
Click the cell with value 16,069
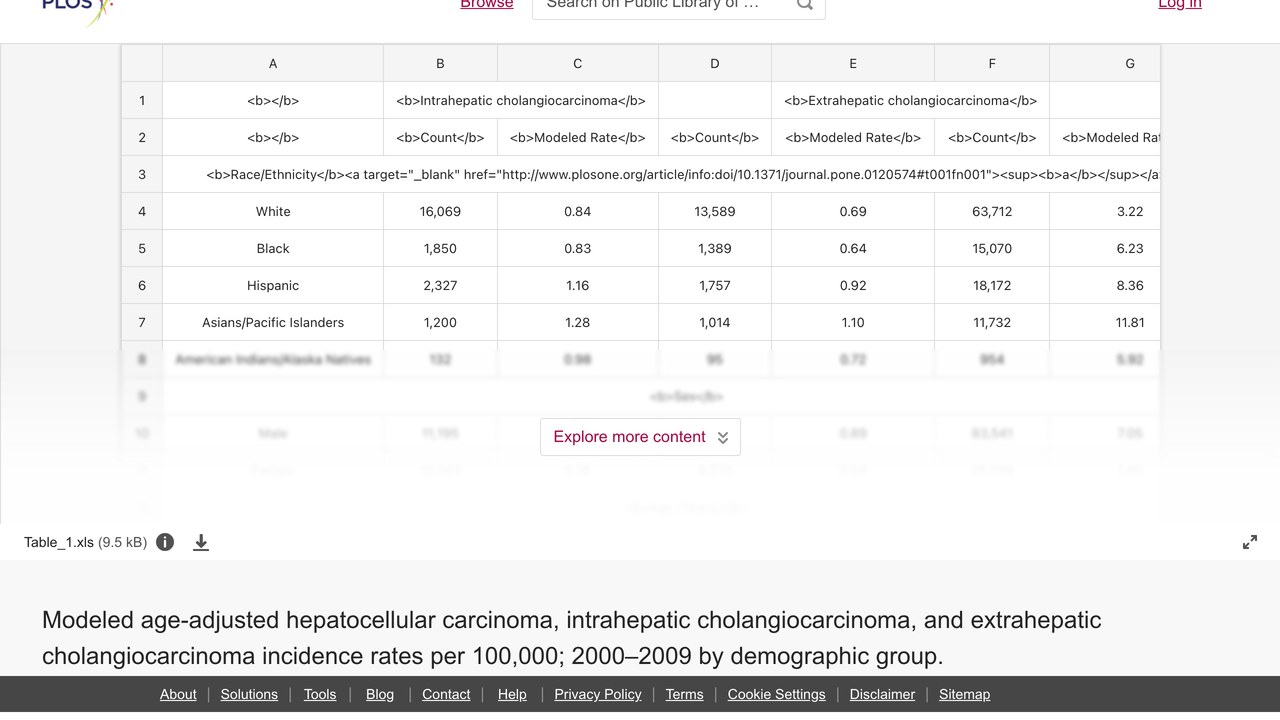440,211
